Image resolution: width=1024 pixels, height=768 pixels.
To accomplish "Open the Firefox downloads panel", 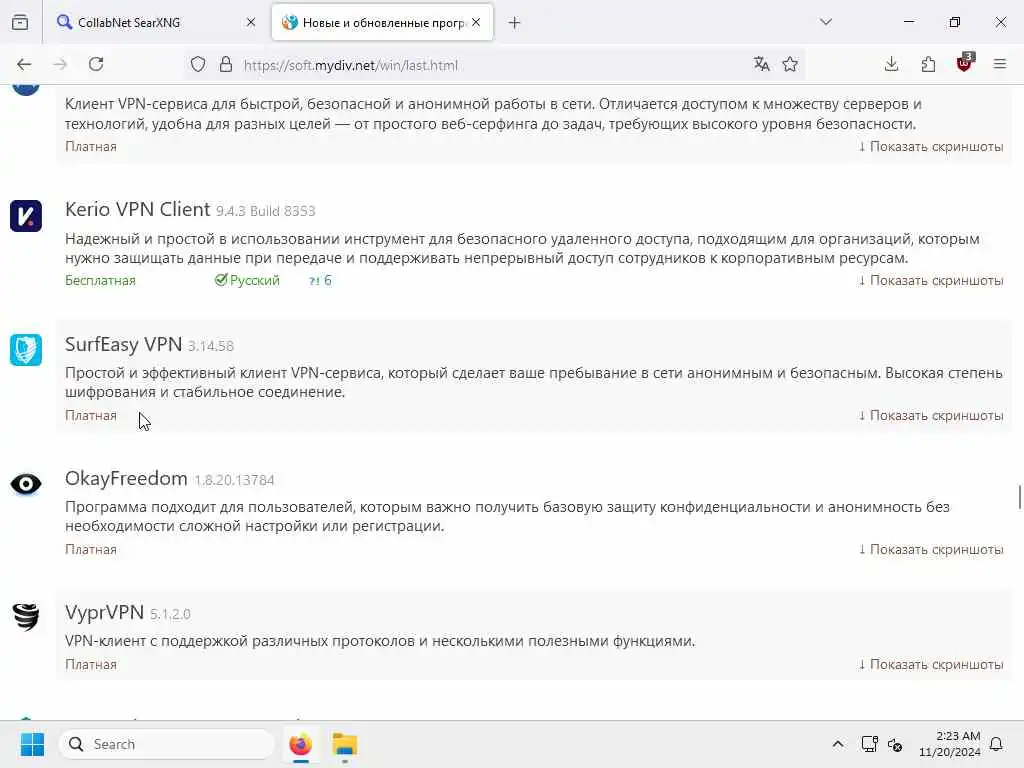I will (x=891, y=64).
